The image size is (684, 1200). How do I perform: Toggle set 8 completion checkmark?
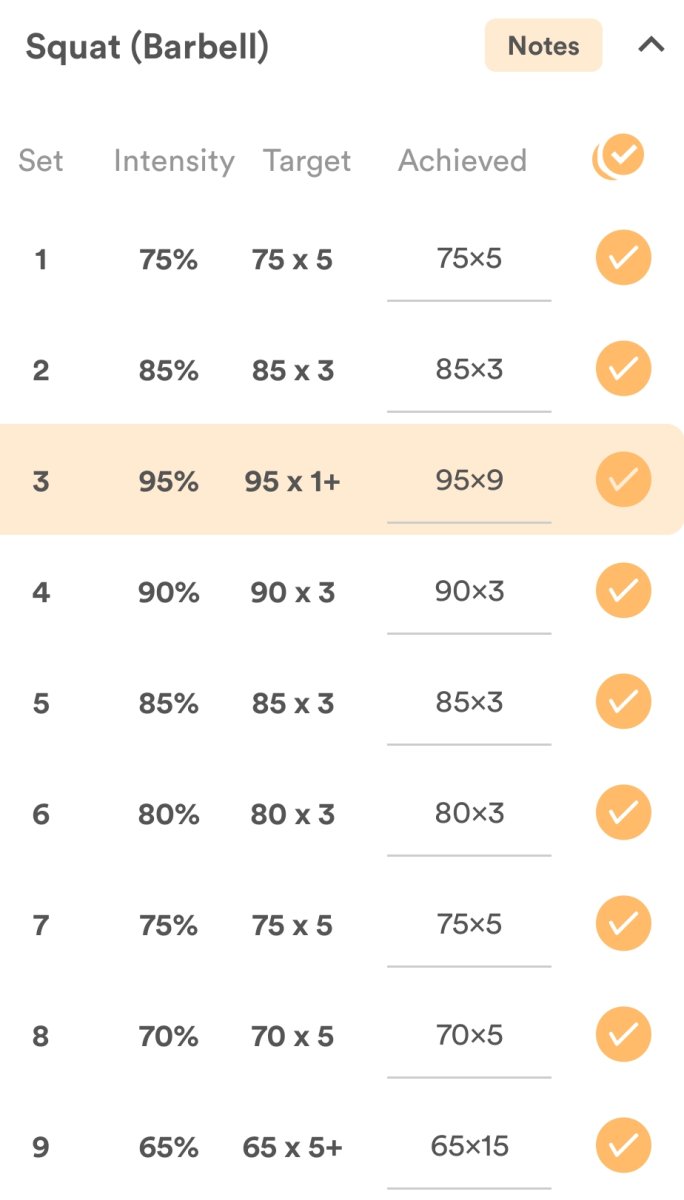click(x=623, y=1035)
